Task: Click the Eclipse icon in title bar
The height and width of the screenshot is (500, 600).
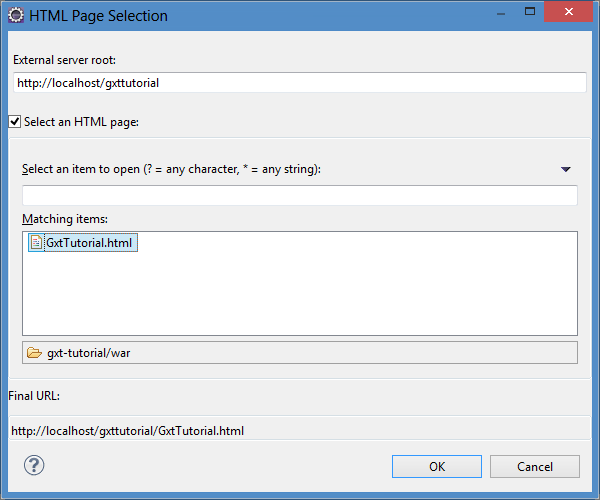Action: coord(16,15)
